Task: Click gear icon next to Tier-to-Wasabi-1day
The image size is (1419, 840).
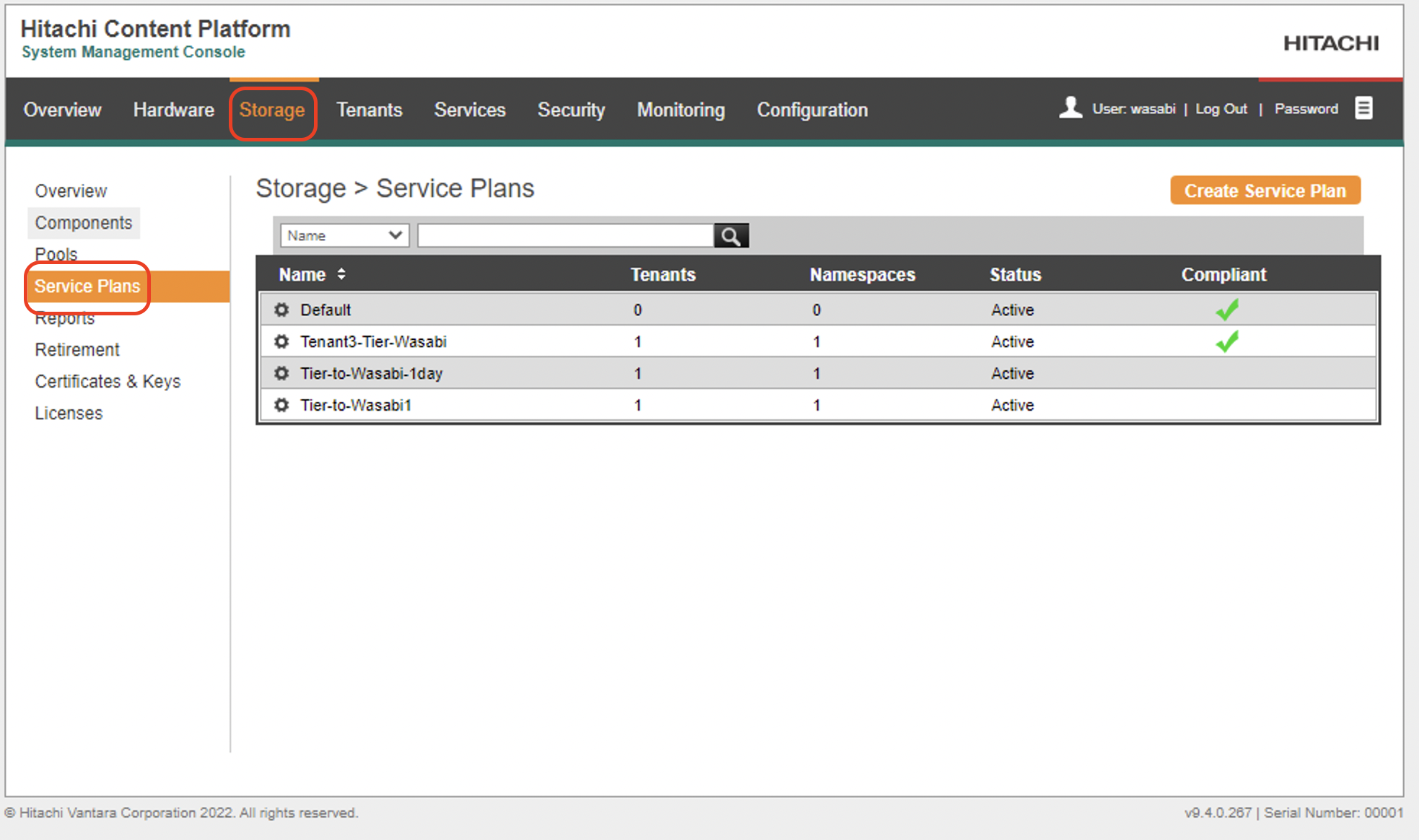Action: click(281, 373)
